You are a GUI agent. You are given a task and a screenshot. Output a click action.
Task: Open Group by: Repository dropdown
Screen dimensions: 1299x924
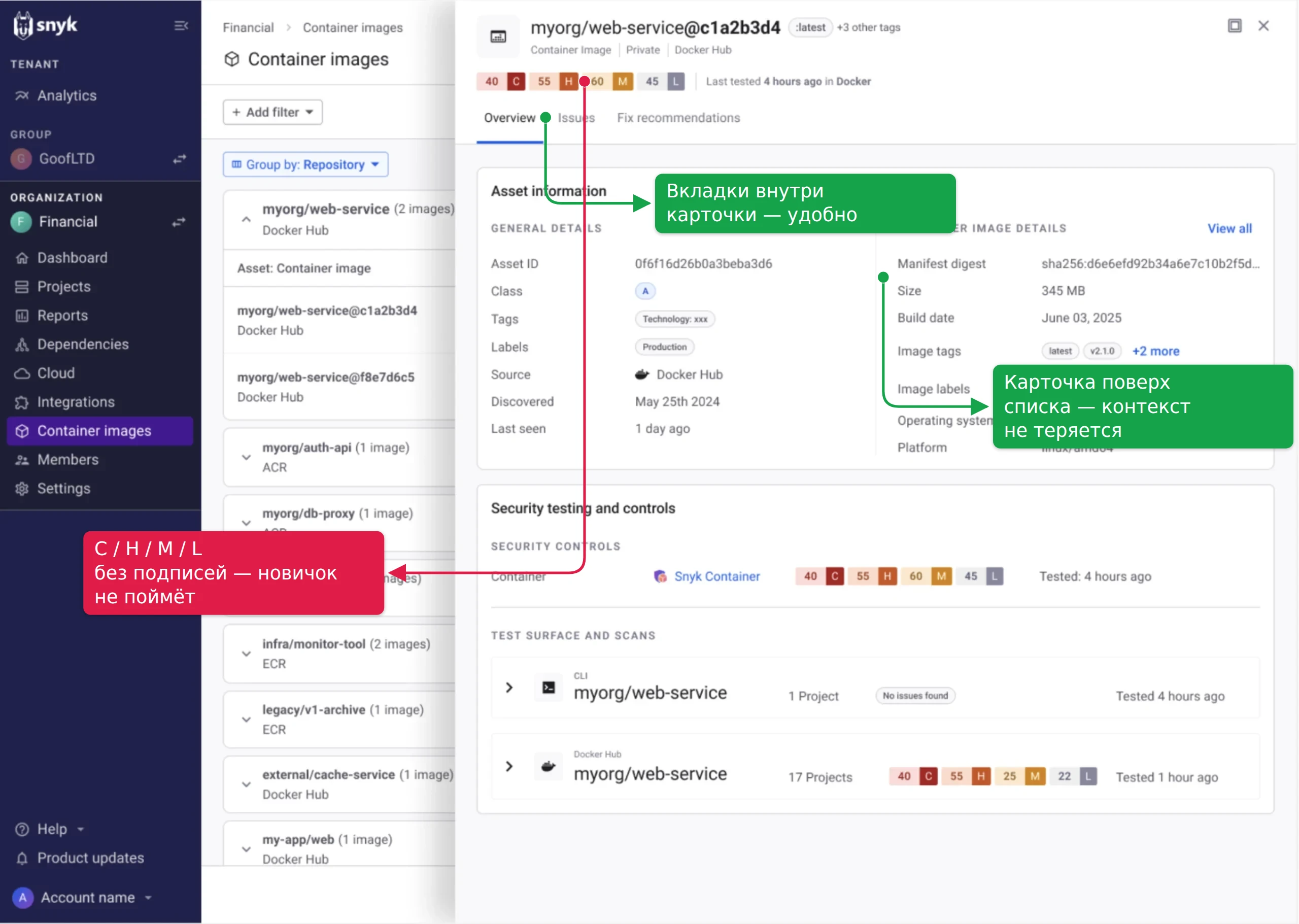point(305,164)
